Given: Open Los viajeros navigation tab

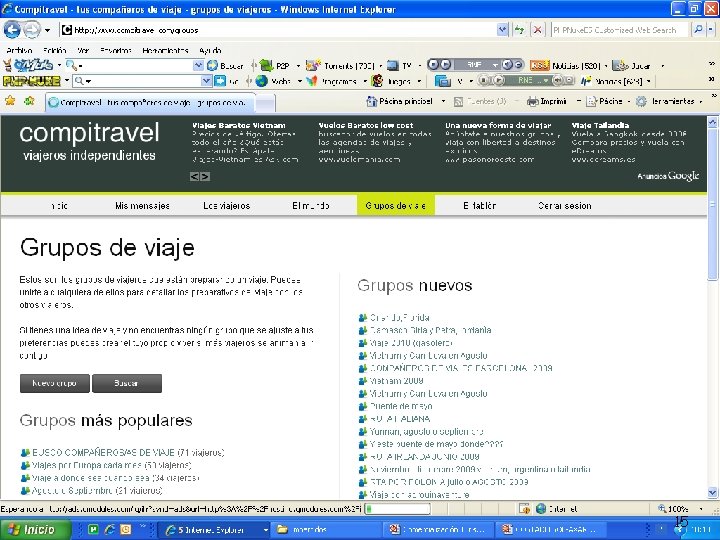Looking at the screenshot, I should coord(227,206).
